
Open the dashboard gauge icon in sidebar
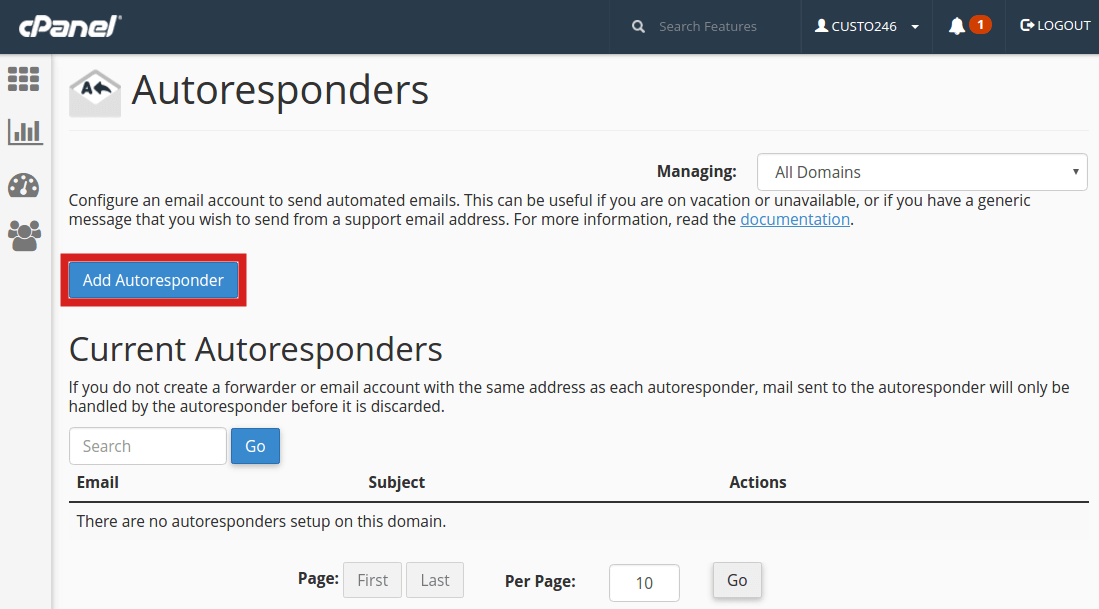(24, 185)
